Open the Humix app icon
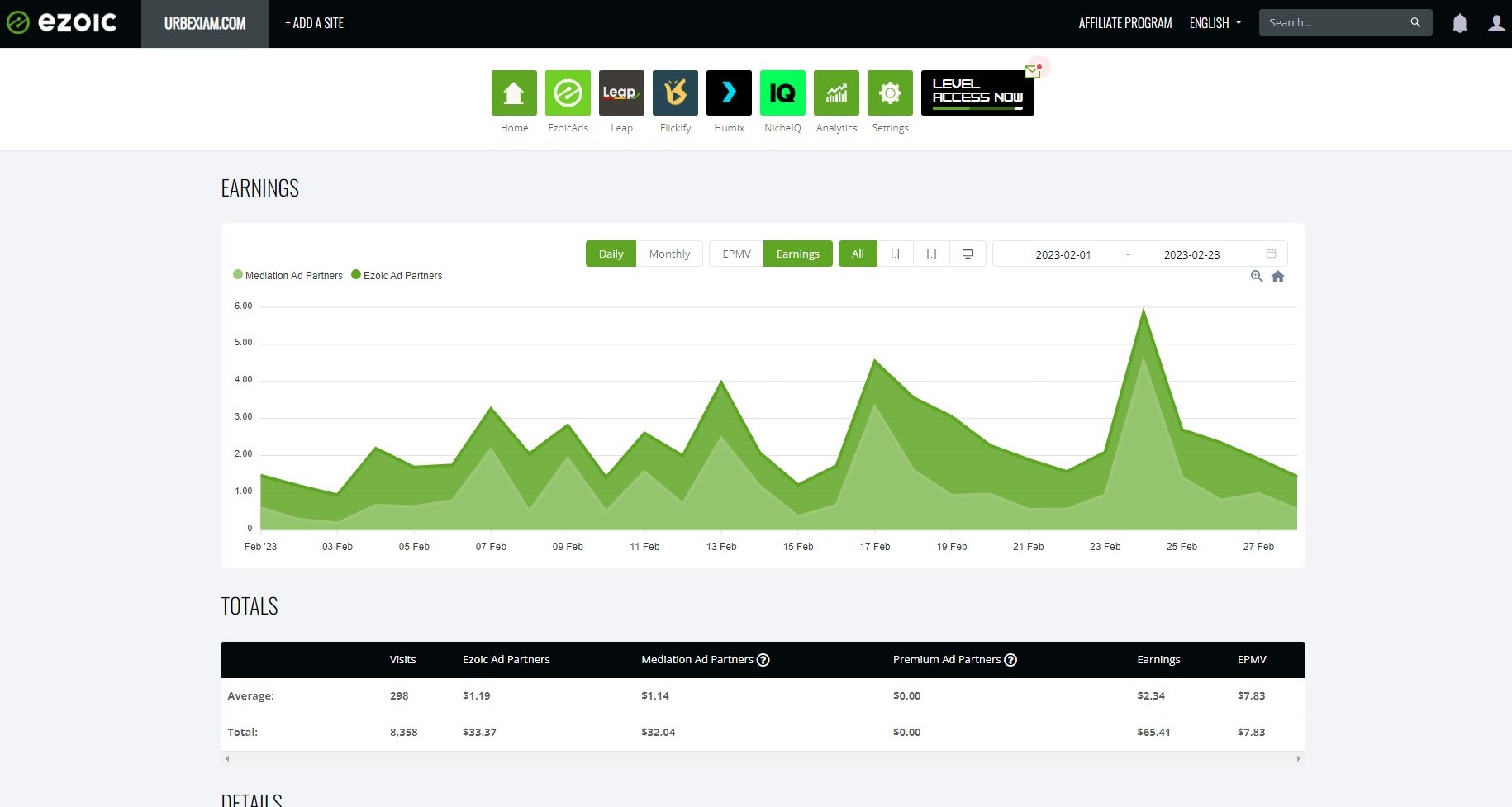 click(x=729, y=93)
